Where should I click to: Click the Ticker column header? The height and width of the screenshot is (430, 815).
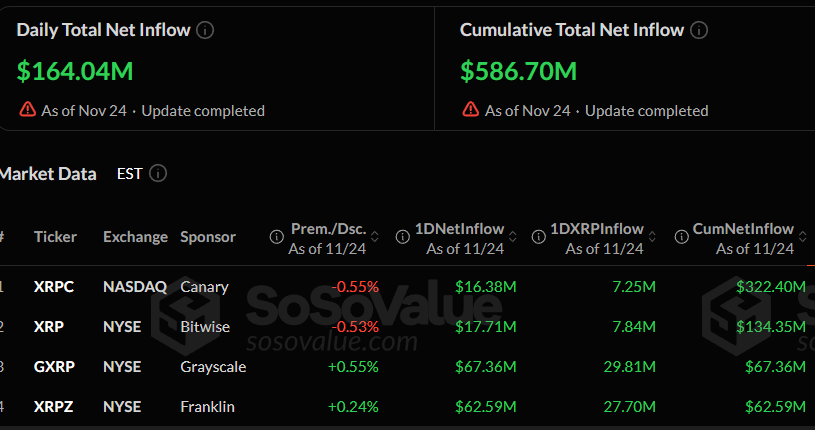tap(55, 237)
